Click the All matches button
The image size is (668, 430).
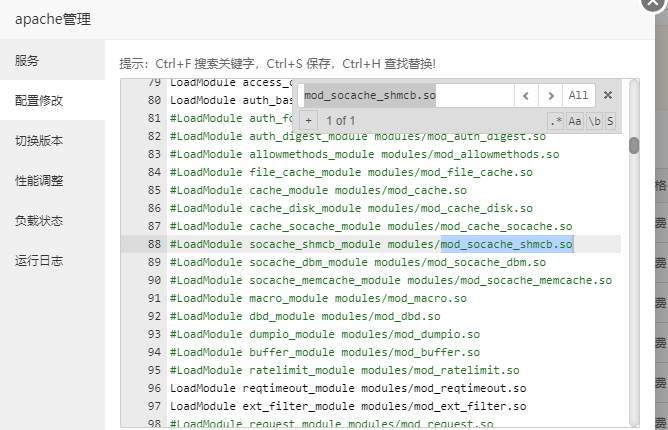(578, 95)
